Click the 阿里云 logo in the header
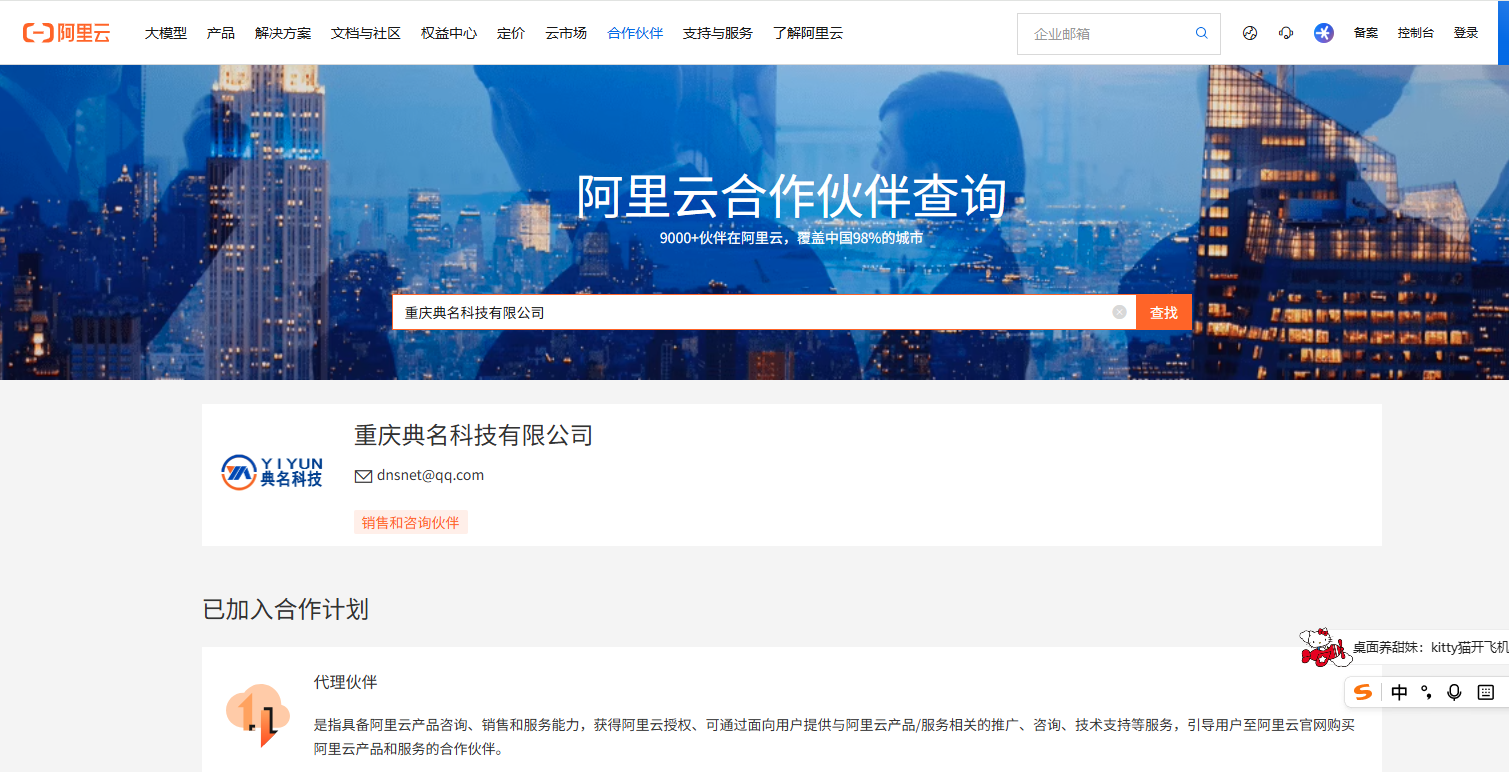This screenshot has height=772, width=1509. pos(66,33)
